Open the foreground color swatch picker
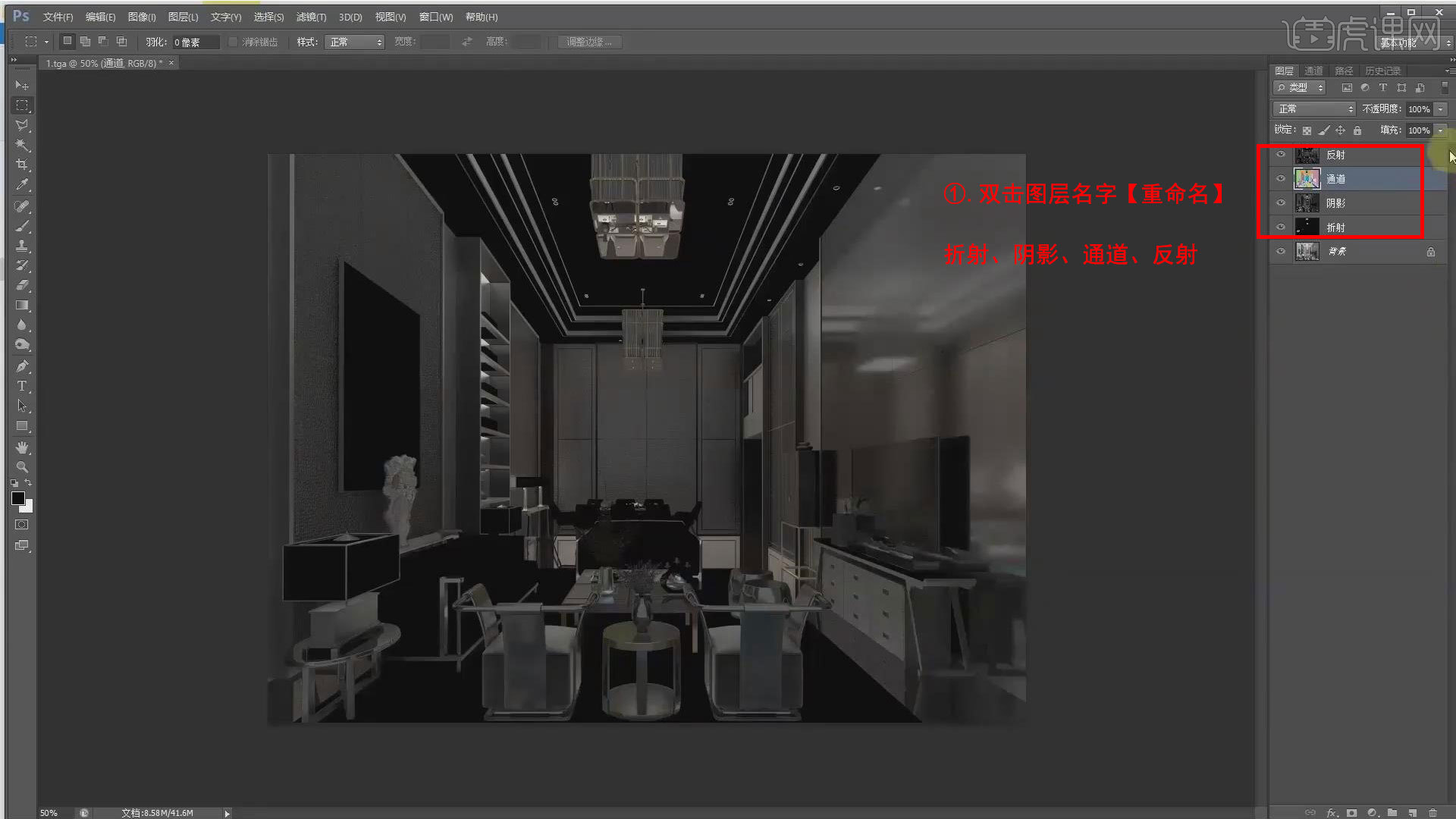The image size is (1456, 819). pyautogui.click(x=18, y=498)
